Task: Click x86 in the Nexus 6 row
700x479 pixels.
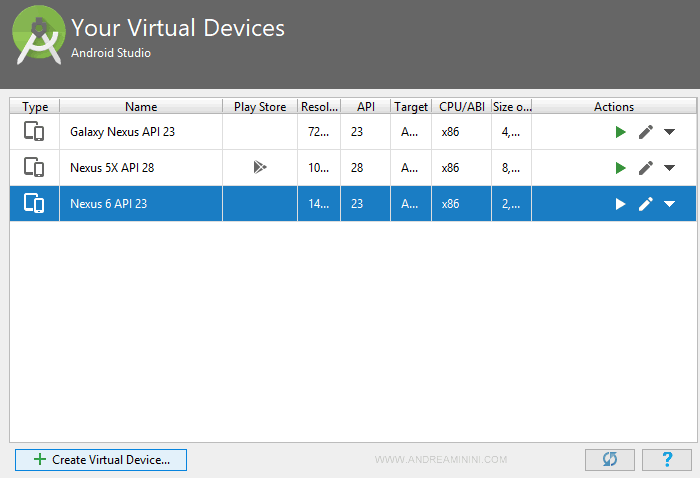Action: click(x=450, y=204)
